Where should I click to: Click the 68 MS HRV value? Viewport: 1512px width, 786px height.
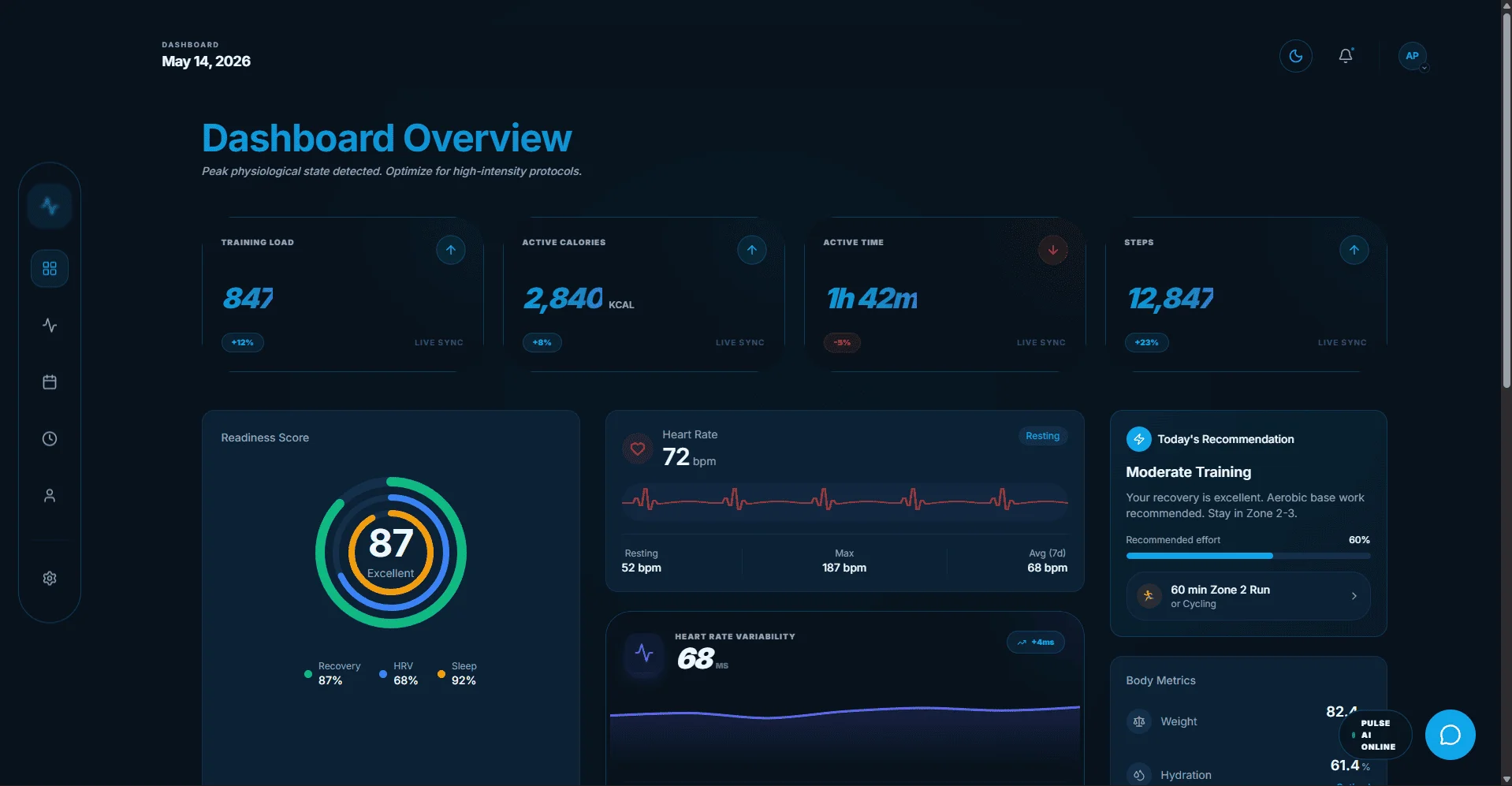pos(702,658)
